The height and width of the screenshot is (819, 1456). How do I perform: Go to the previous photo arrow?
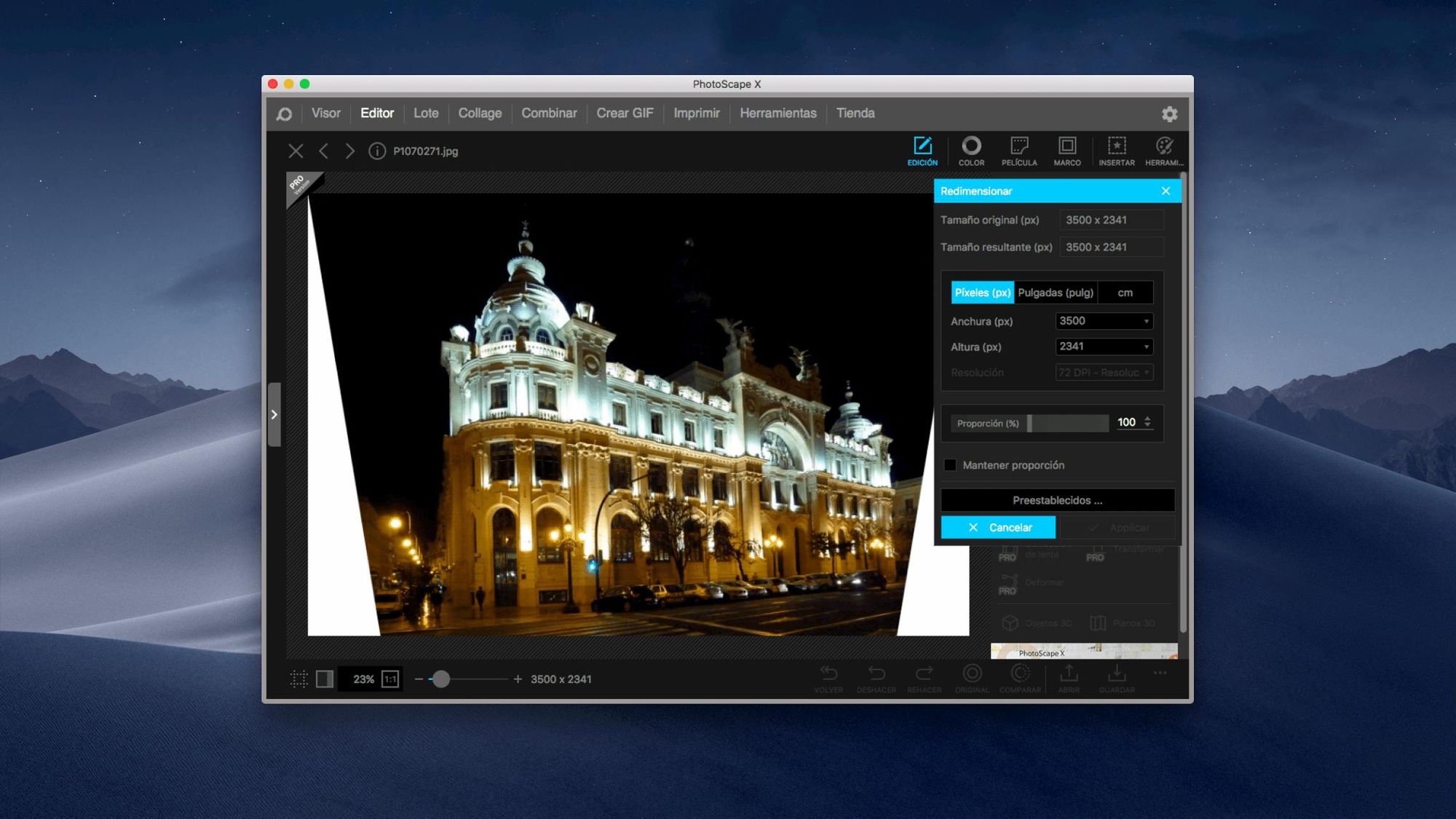tap(323, 151)
